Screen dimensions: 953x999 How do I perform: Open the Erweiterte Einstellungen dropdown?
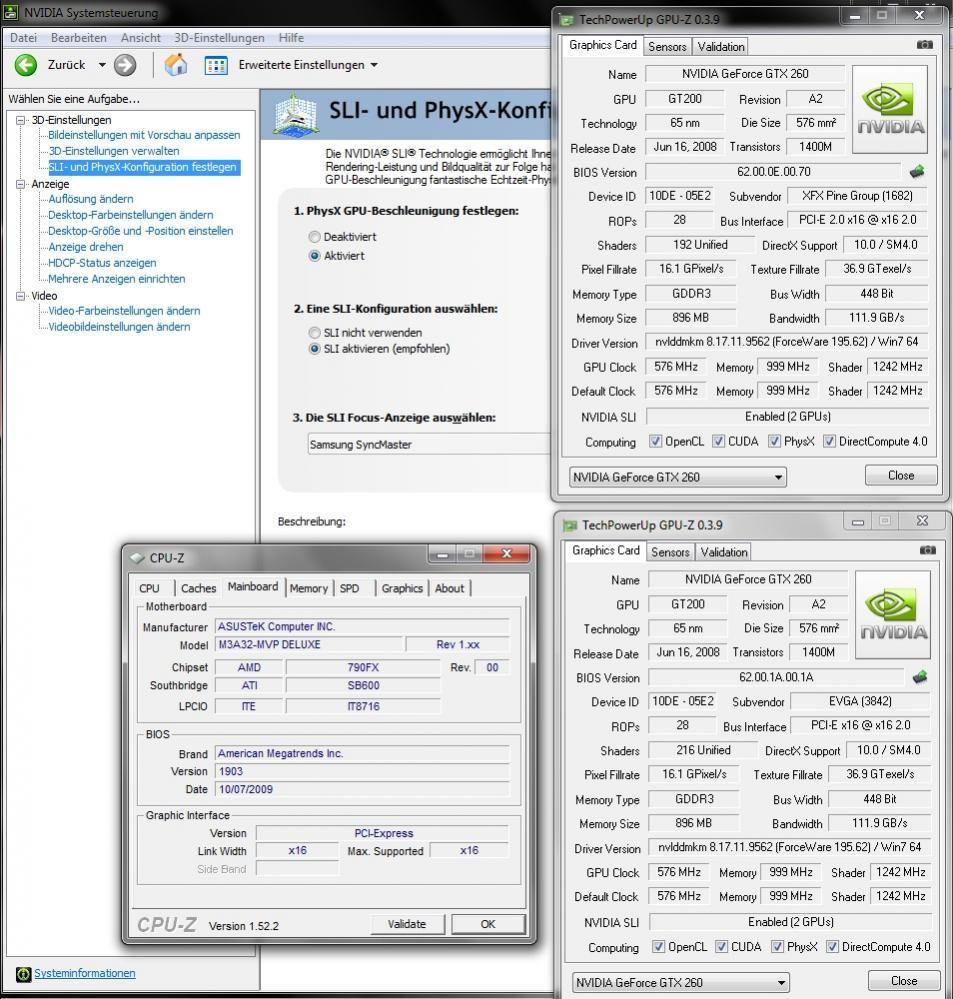[x=374, y=65]
